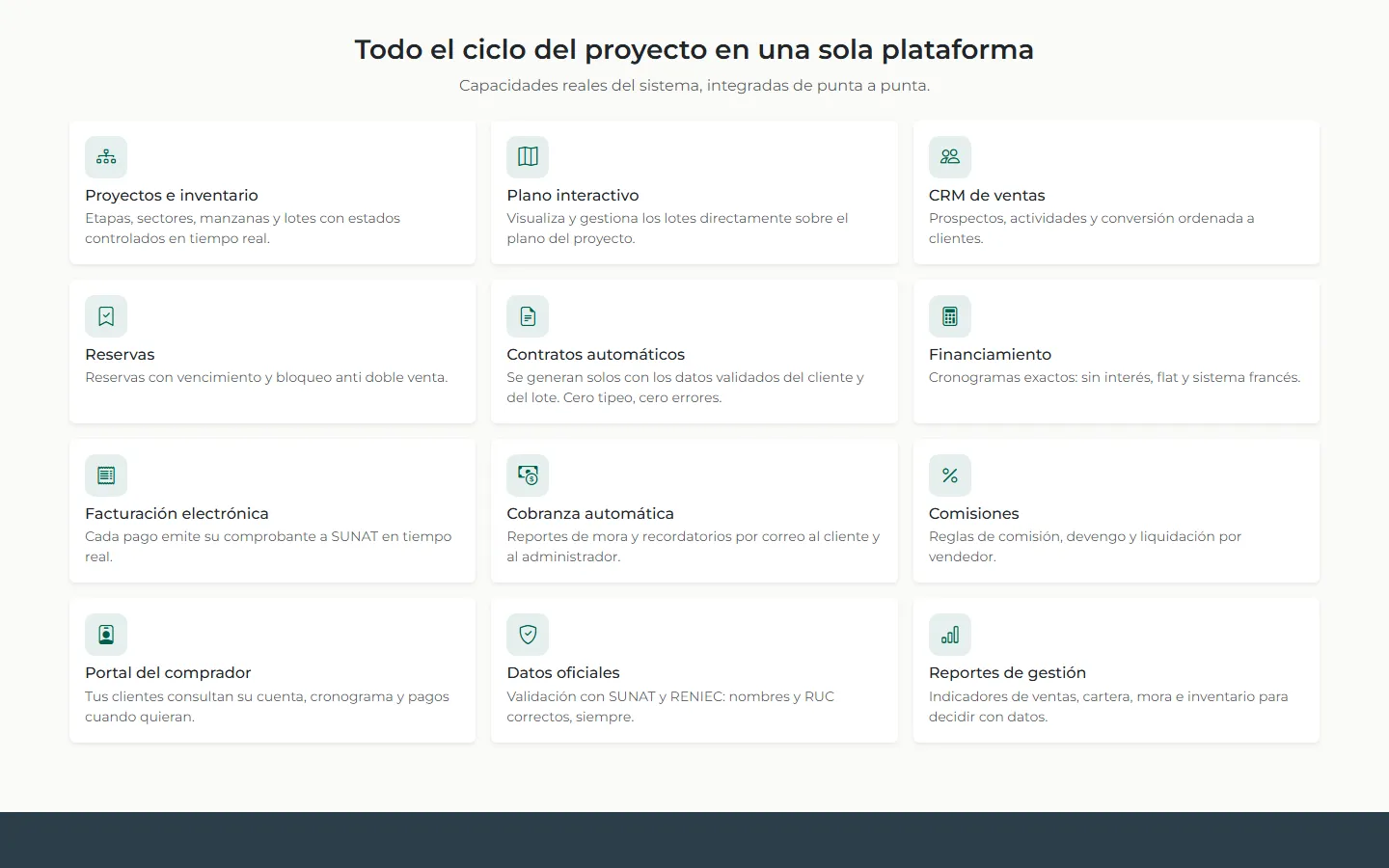This screenshot has height=868, width=1389.
Task: Click description 'Prospectos, actividades y conversión'
Action: tap(1092, 229)
